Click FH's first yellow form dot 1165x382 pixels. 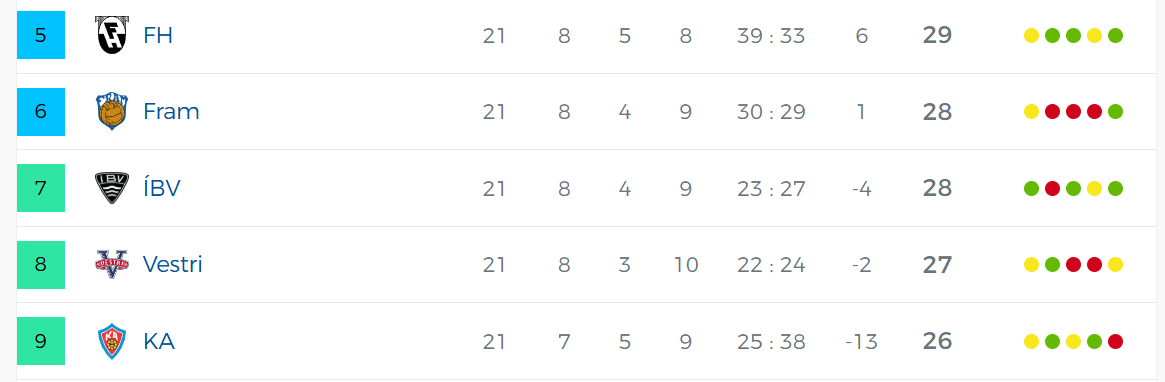1031,36
